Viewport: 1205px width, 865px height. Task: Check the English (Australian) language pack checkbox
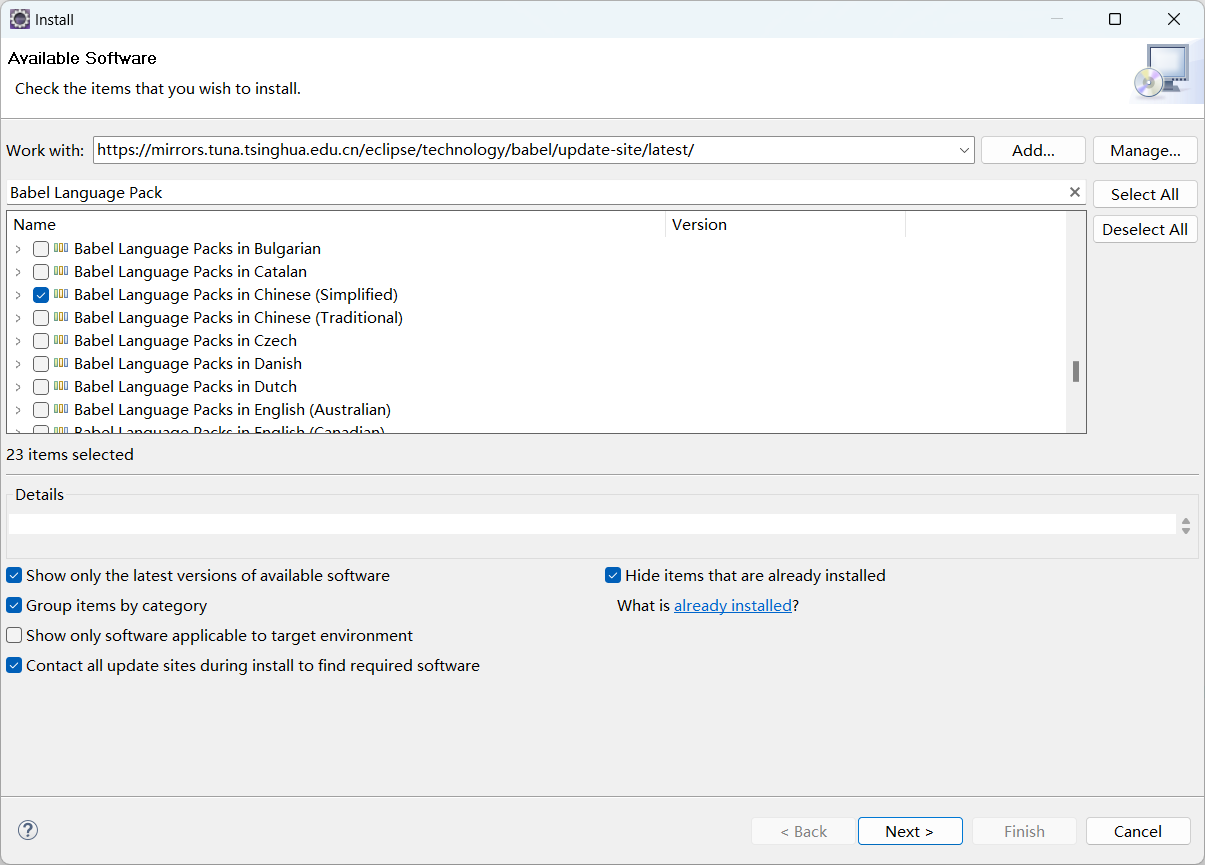click(41, 410)
